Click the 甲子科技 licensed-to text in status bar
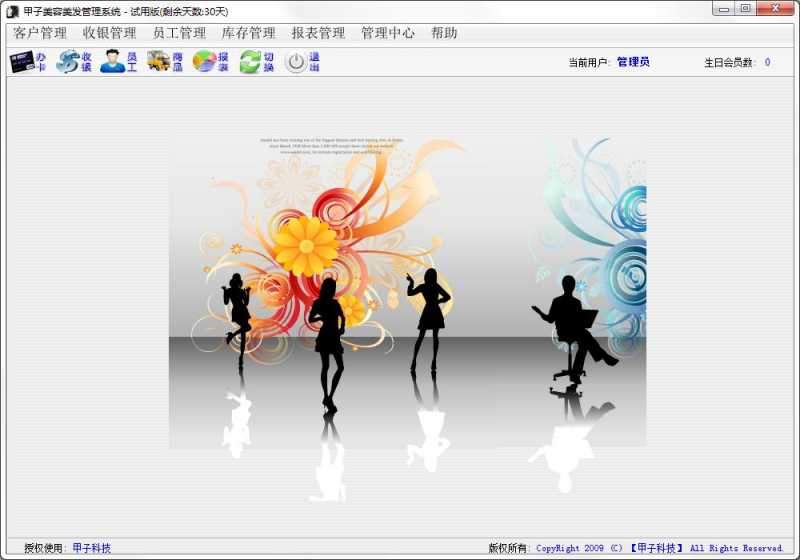The height and width of the screenshot is (560, 800). coord(92,548)
